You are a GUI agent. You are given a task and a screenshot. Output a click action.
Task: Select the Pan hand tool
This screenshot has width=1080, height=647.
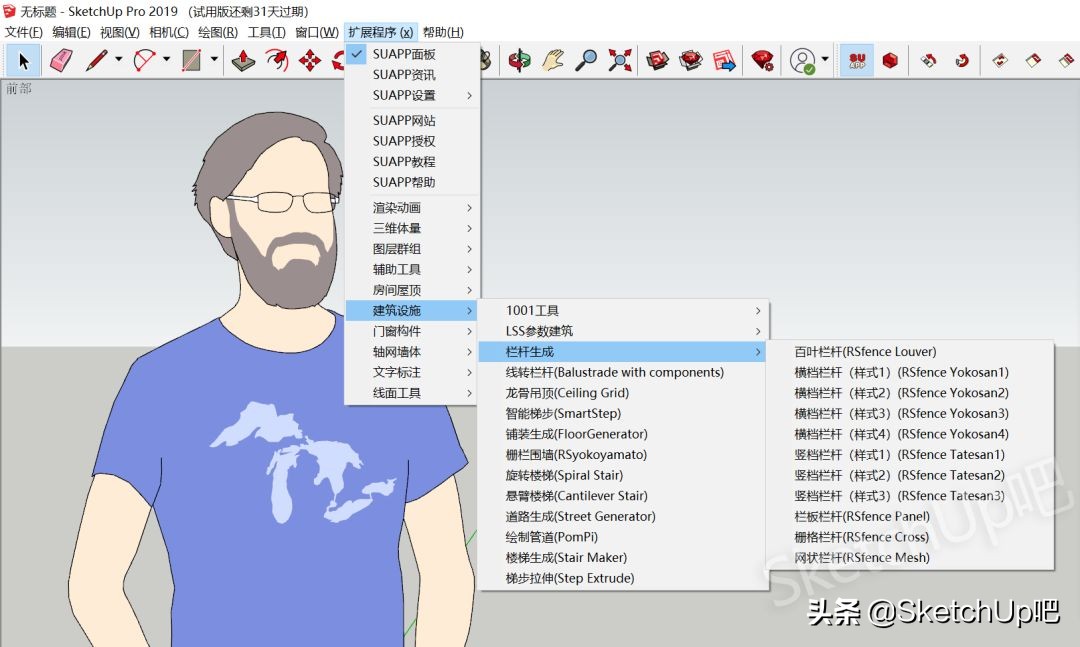[x=553, y=60]
